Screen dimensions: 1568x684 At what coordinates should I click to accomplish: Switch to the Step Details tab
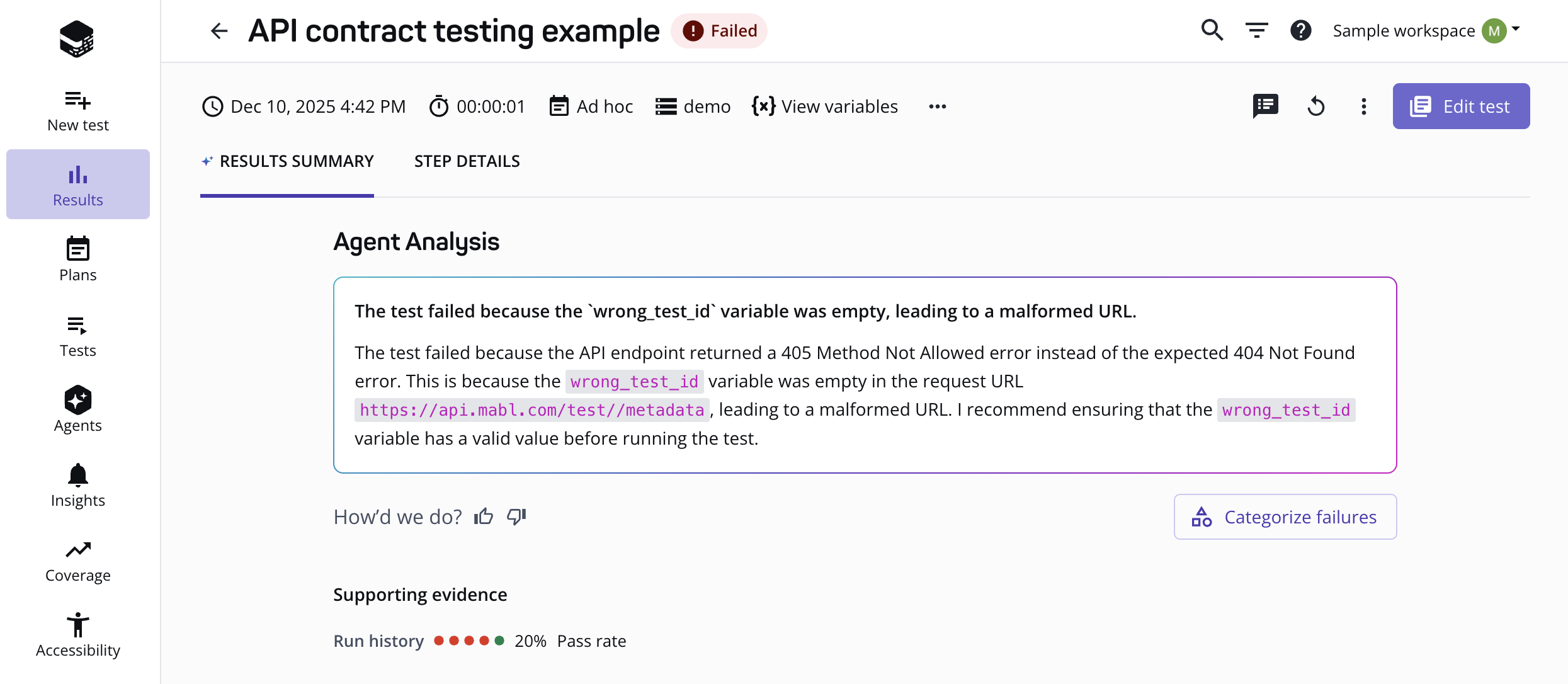pos(467,161)
